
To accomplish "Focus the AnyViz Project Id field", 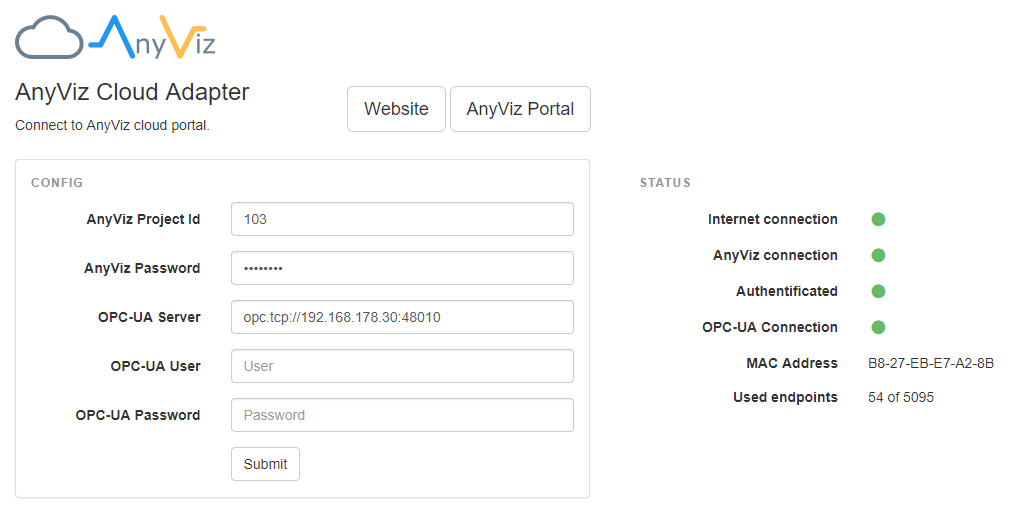I will pos(402,219).
